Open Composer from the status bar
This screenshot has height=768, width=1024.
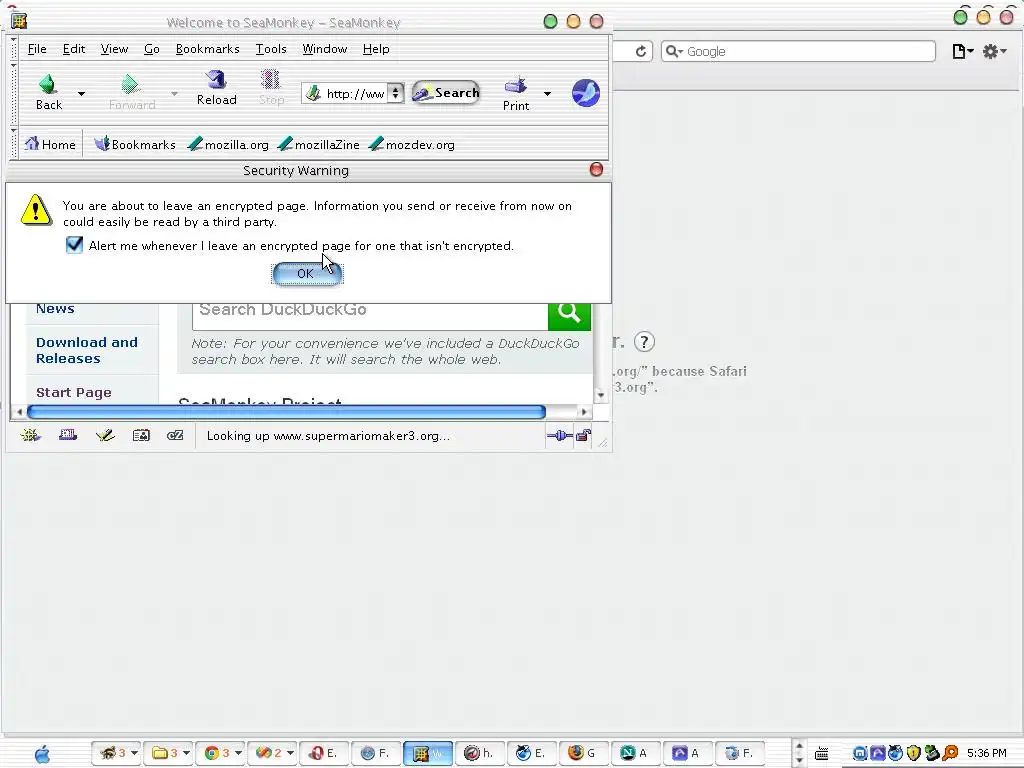tap(104, 435)
